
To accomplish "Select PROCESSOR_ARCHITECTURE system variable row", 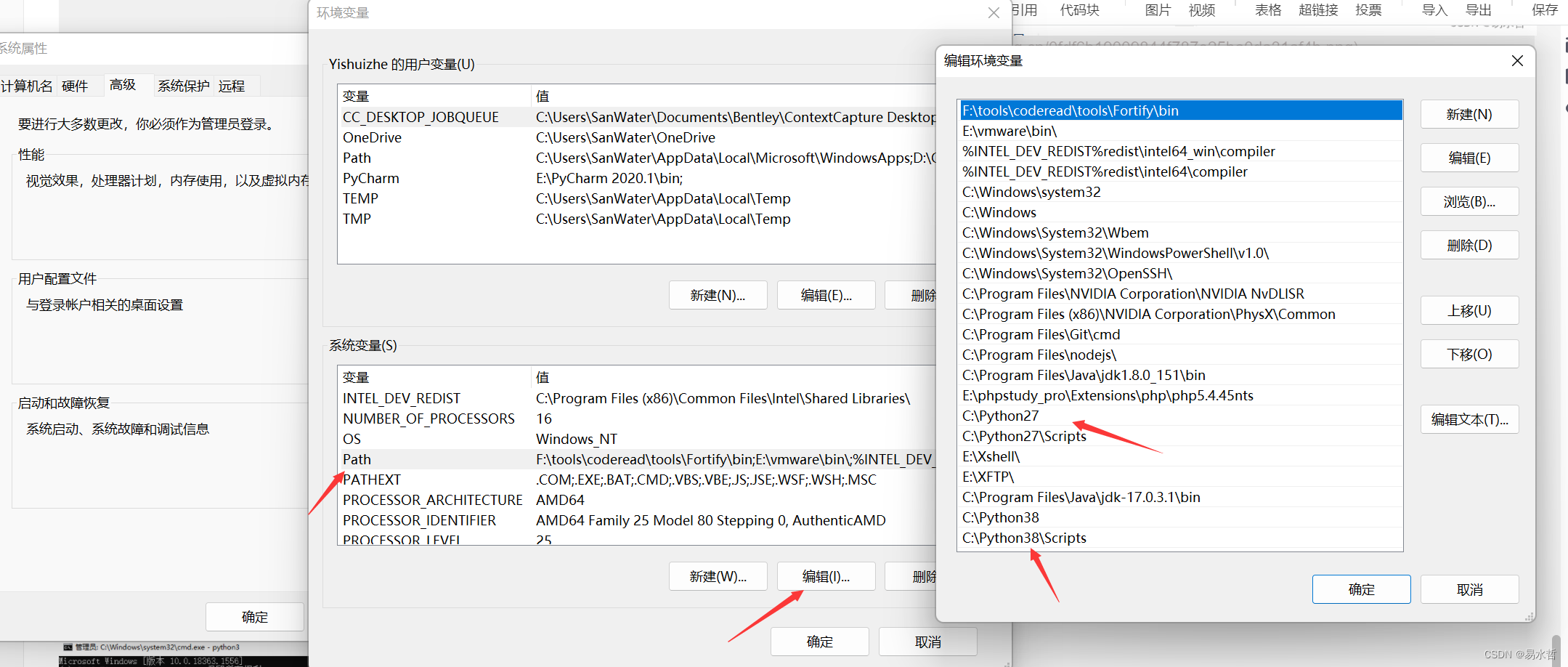I will (x=638, y=500).
